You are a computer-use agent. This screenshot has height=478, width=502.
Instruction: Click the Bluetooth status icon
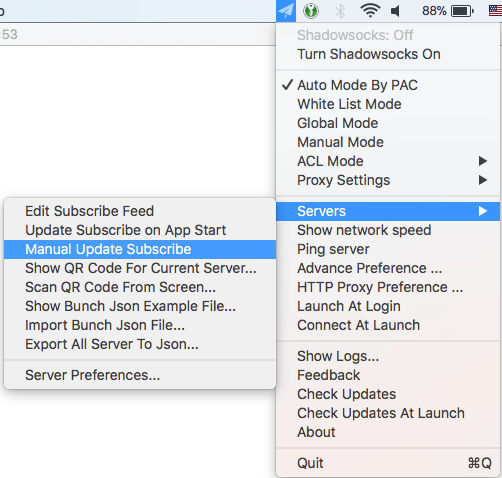[x=340, y=11]
